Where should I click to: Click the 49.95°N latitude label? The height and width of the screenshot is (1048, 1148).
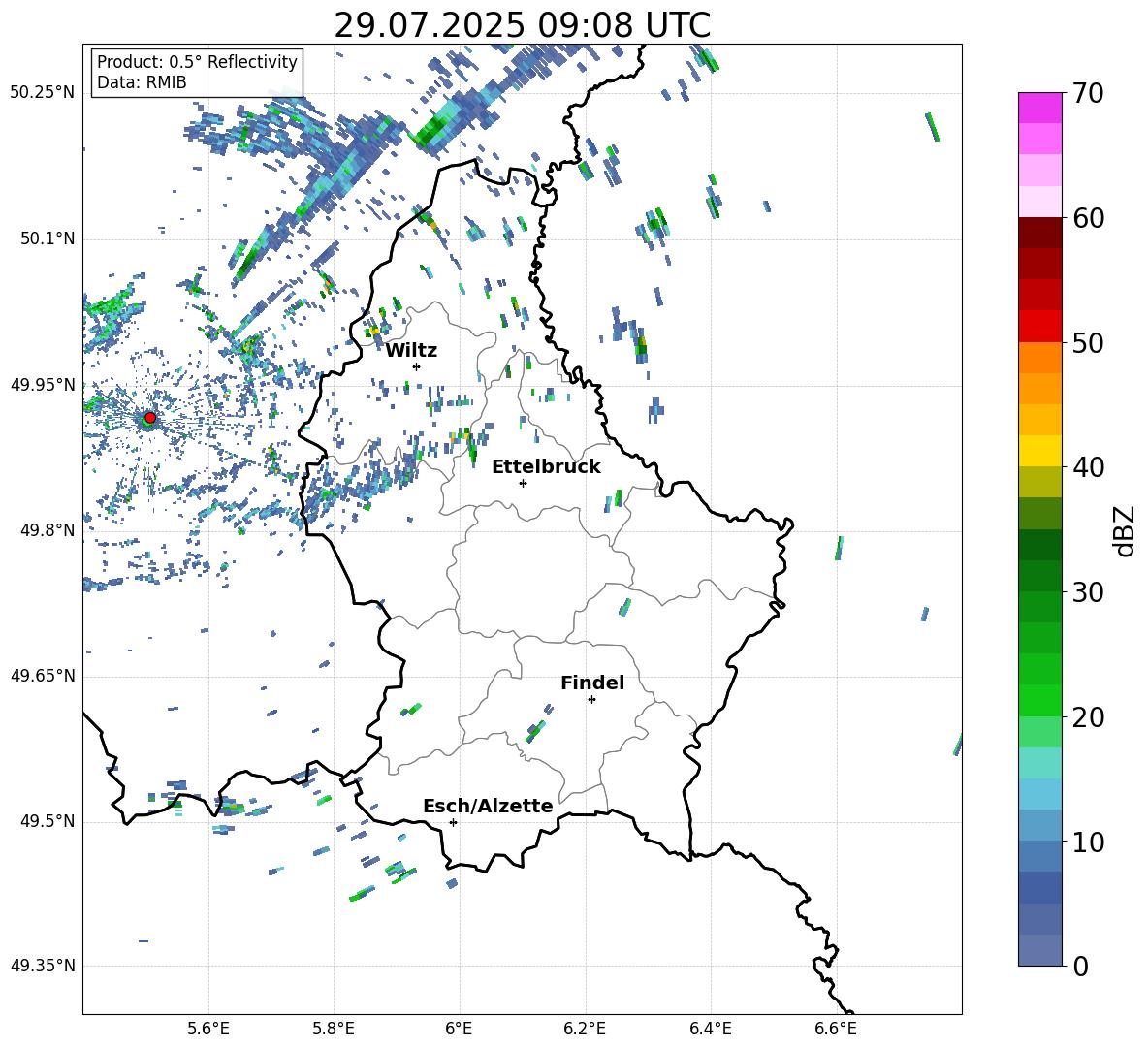point(43,385)
